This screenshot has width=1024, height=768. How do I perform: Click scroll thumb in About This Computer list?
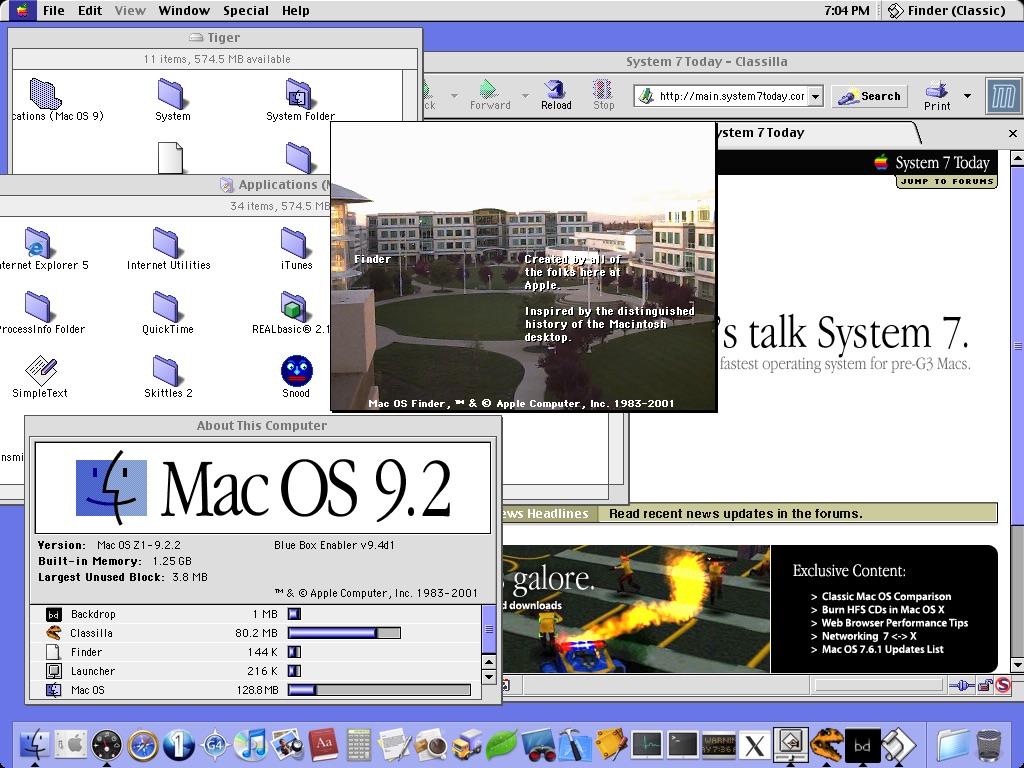489,629
